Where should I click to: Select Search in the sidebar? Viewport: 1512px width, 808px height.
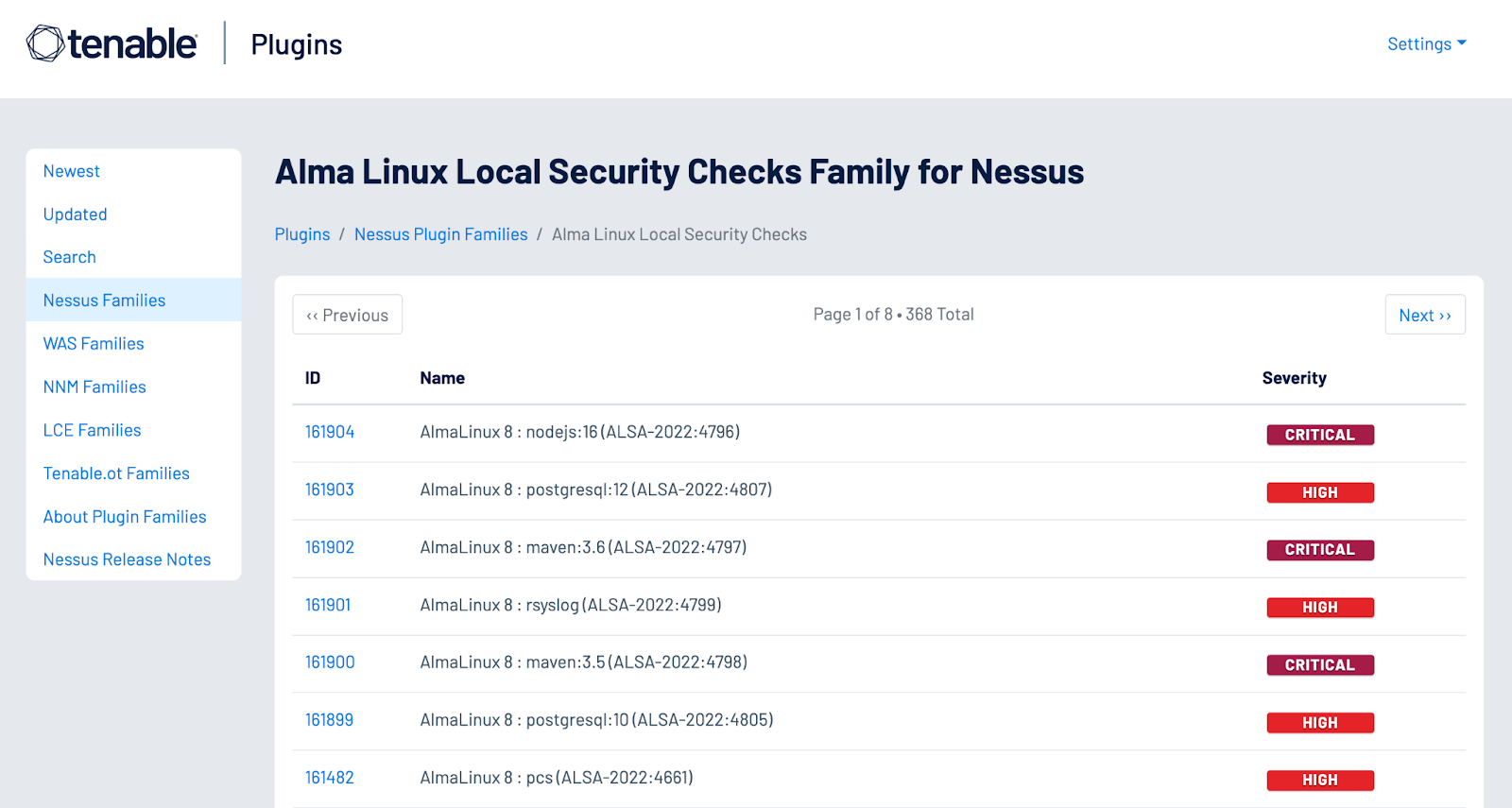click(70, 257)
